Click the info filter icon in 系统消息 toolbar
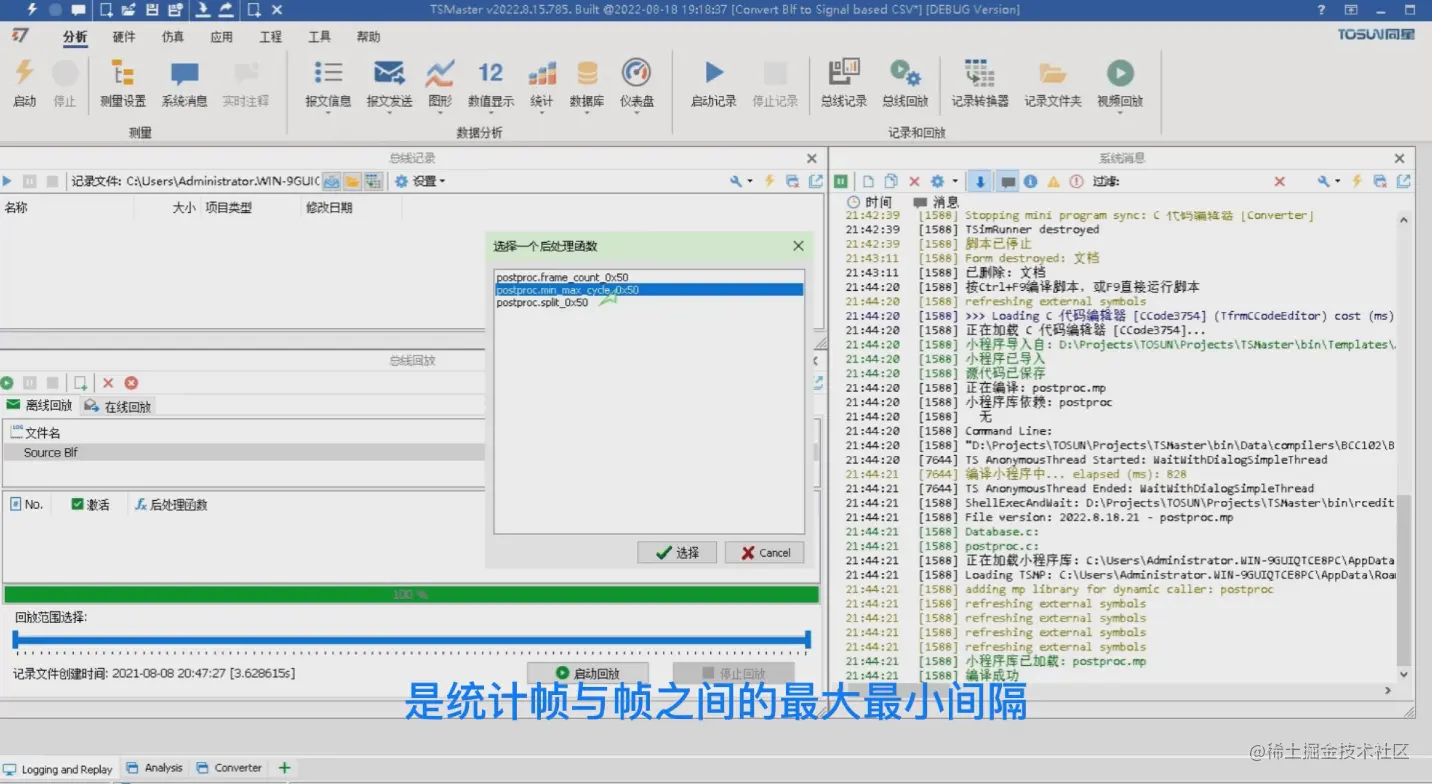The height and width of the screenshot is (784, 1432). [1030, 182]
